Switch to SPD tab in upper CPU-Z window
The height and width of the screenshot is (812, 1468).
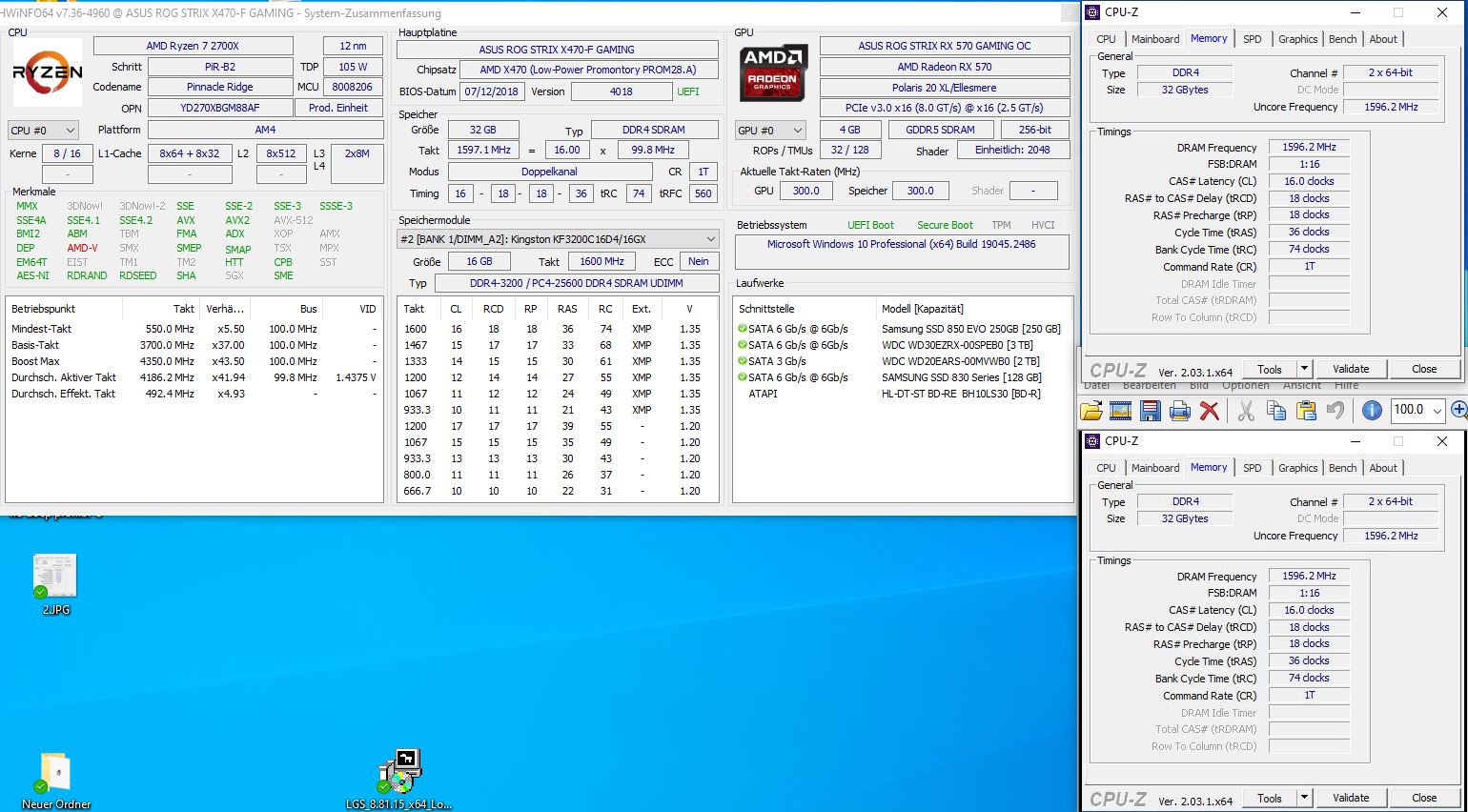click(x=1252, y=39)
